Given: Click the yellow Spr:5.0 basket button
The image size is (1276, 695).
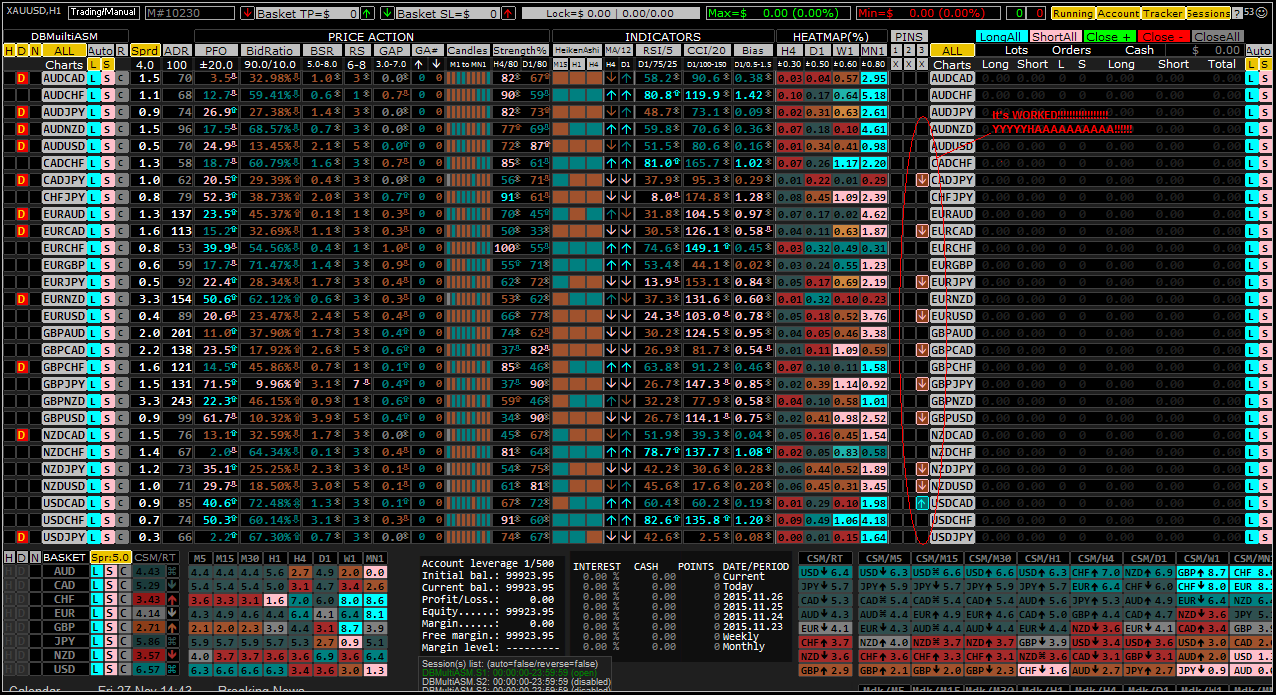Looking at the screenshot, I should pyautogui.click(x=110, y=557).
